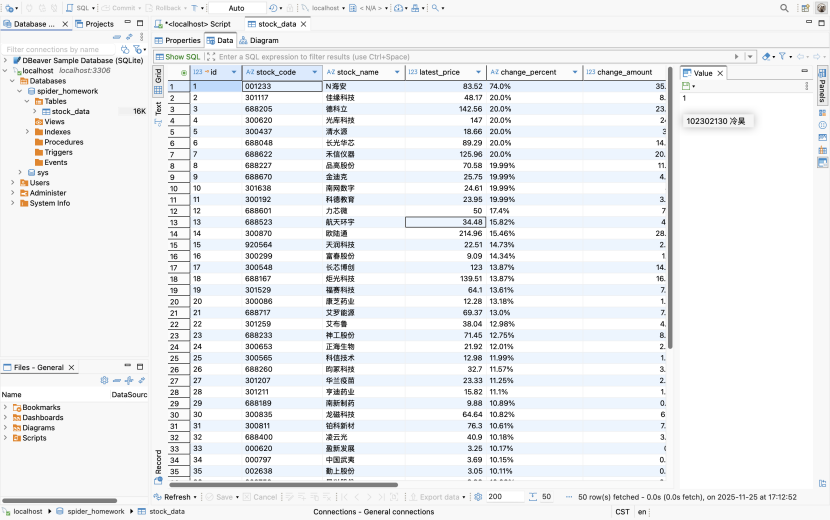
Task: Close the Value panel tab
Action: click(720, 73)
